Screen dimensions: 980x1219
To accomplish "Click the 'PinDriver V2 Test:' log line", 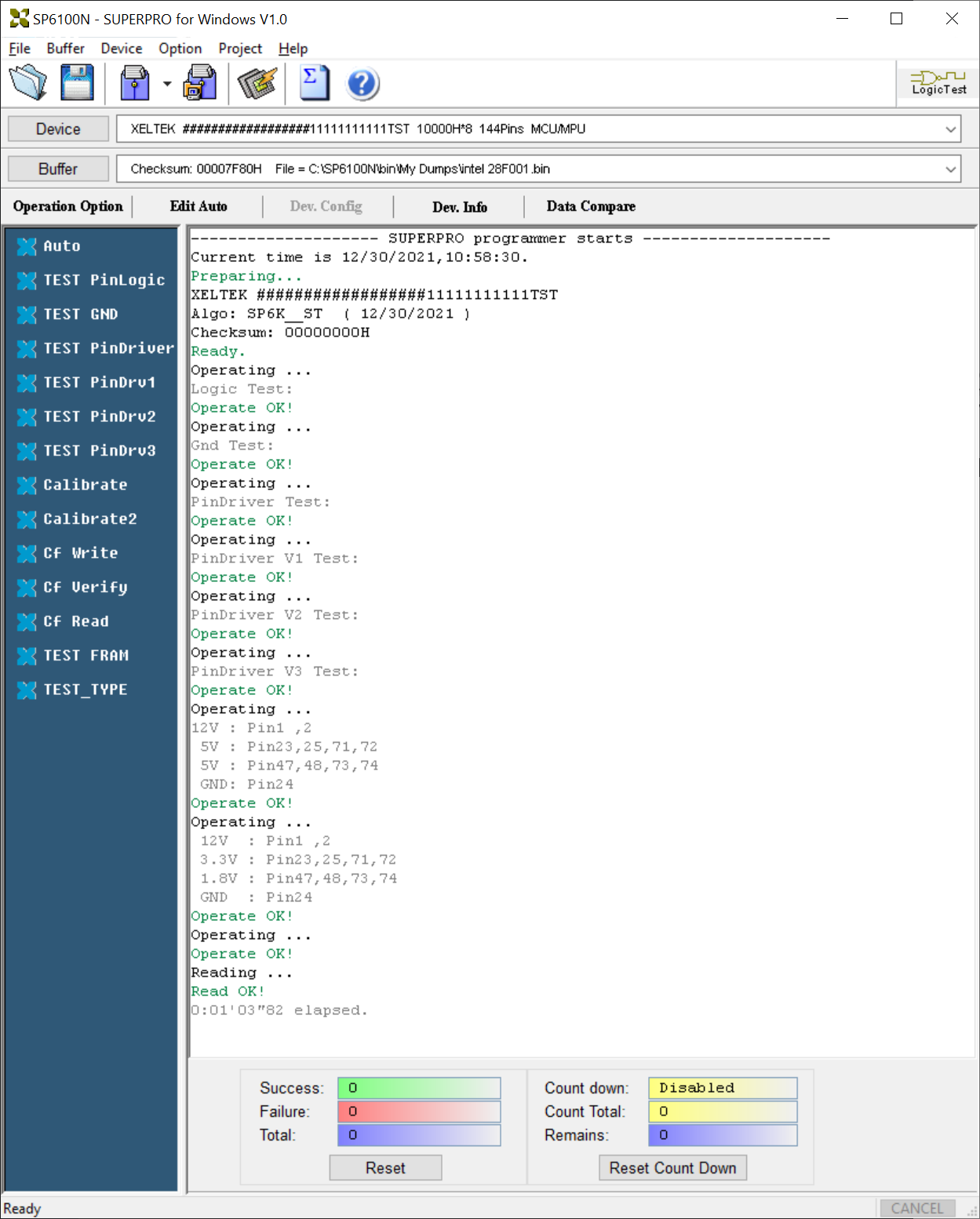I will point(275,615).
